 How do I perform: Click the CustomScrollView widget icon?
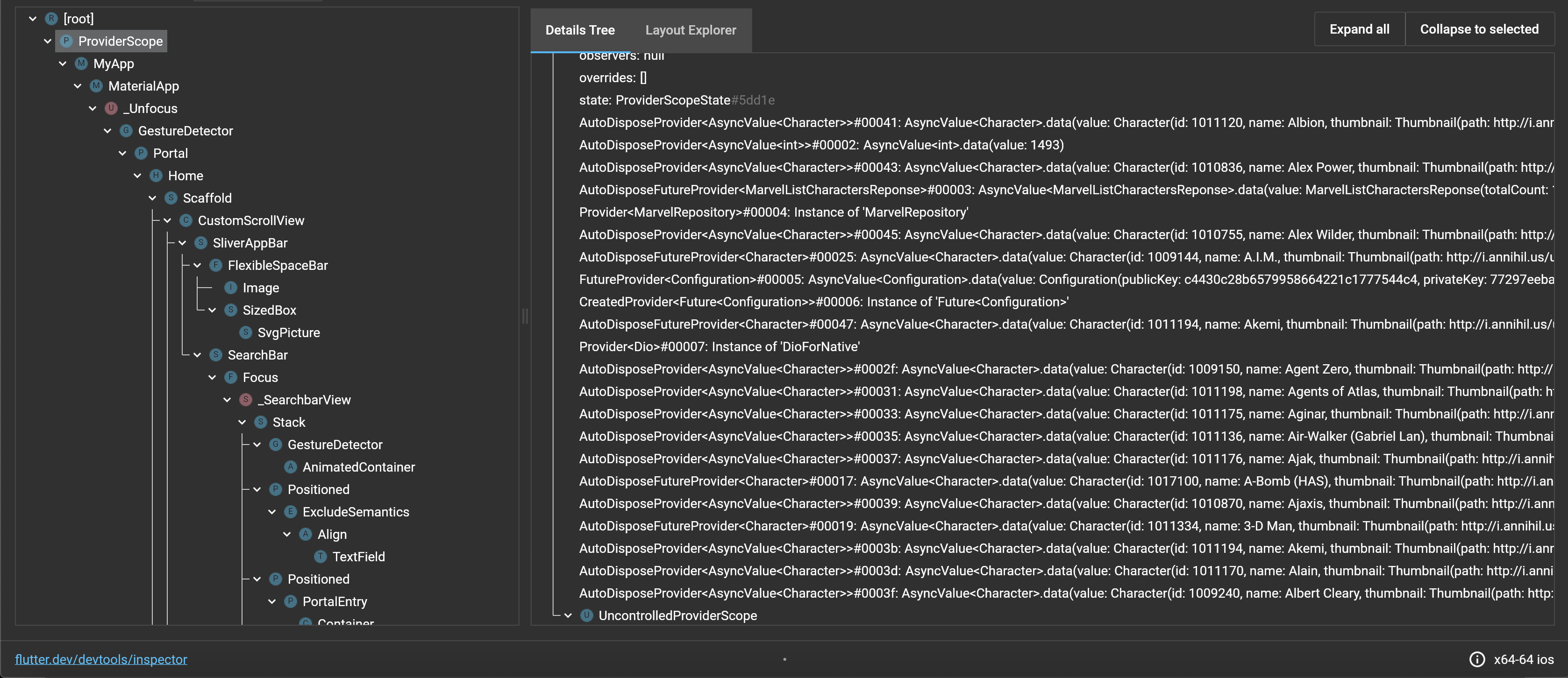click(185, 221)
